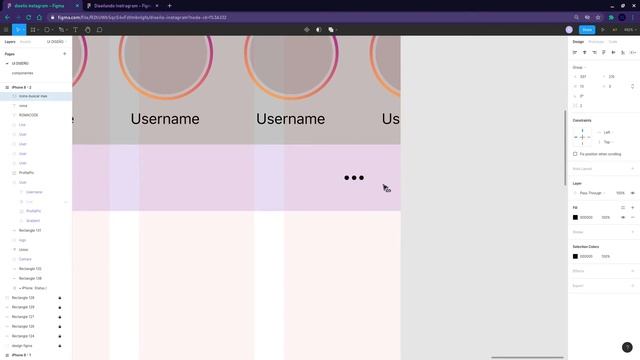The image size is (640, 360).
Task: Switch to the Prototype tab
Action: tap(596, 42)
